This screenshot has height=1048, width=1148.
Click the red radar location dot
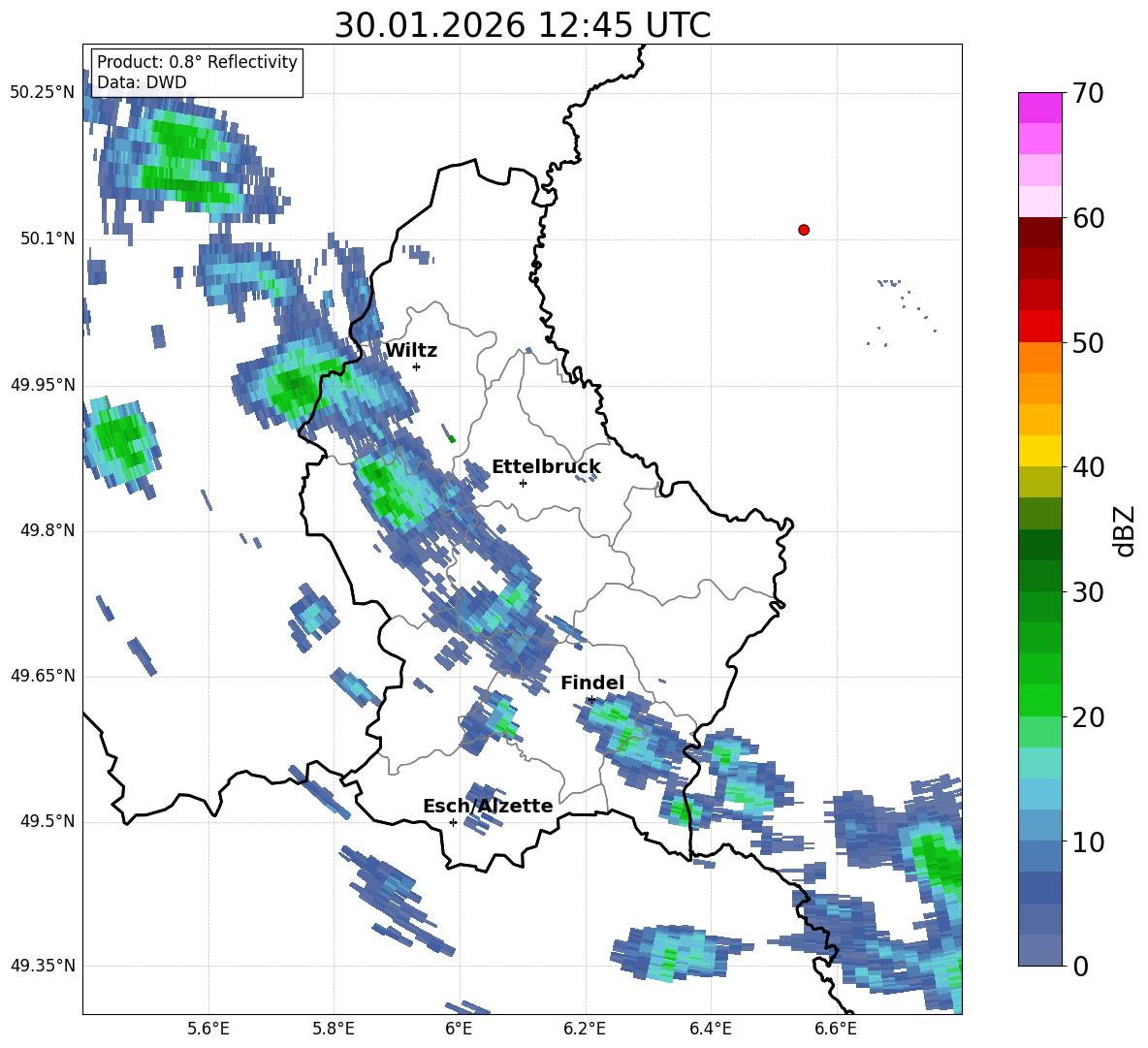click(x=803, y=230)
